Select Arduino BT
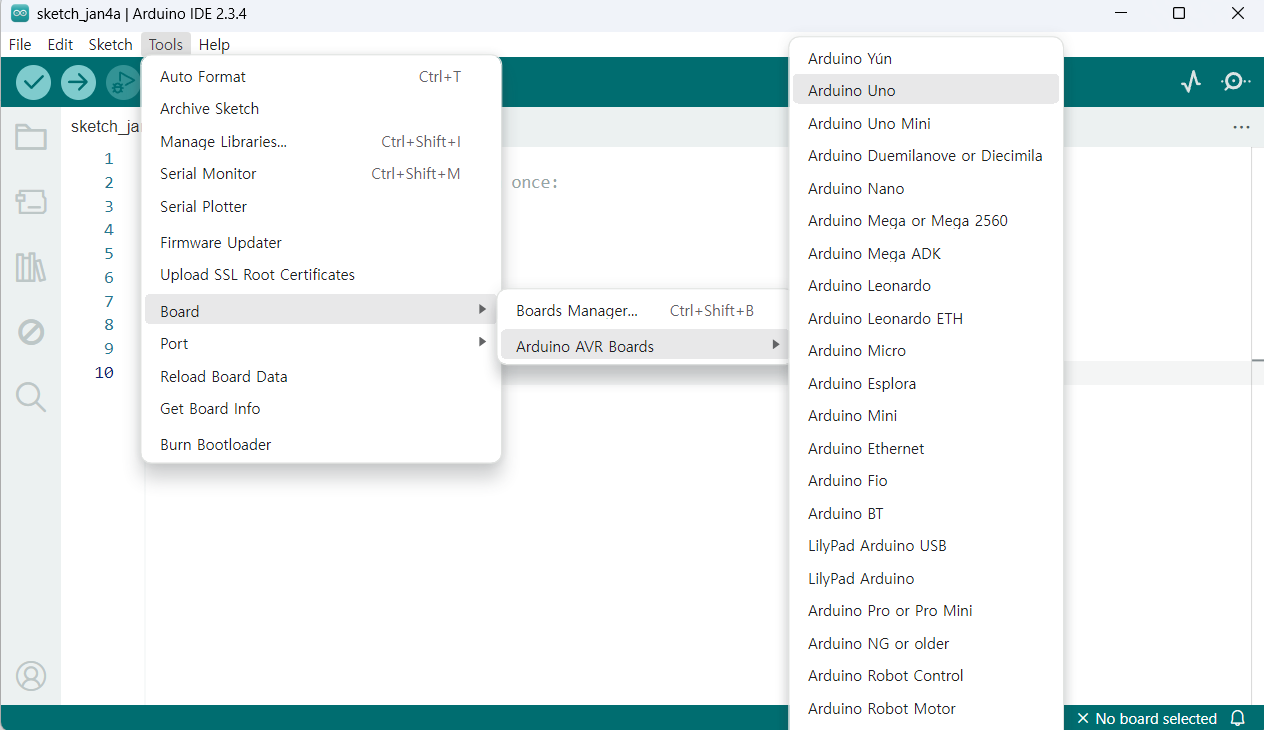Viewport: 1264px width, 730px height. pos(926,513)
